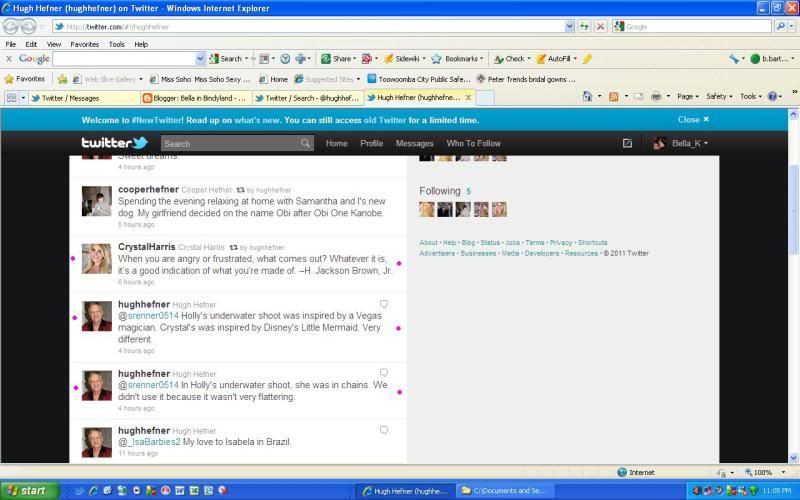This screenshot has width=800, height=500.
Task: Click the RSS feeds icon in command bar
Action: 614,96
